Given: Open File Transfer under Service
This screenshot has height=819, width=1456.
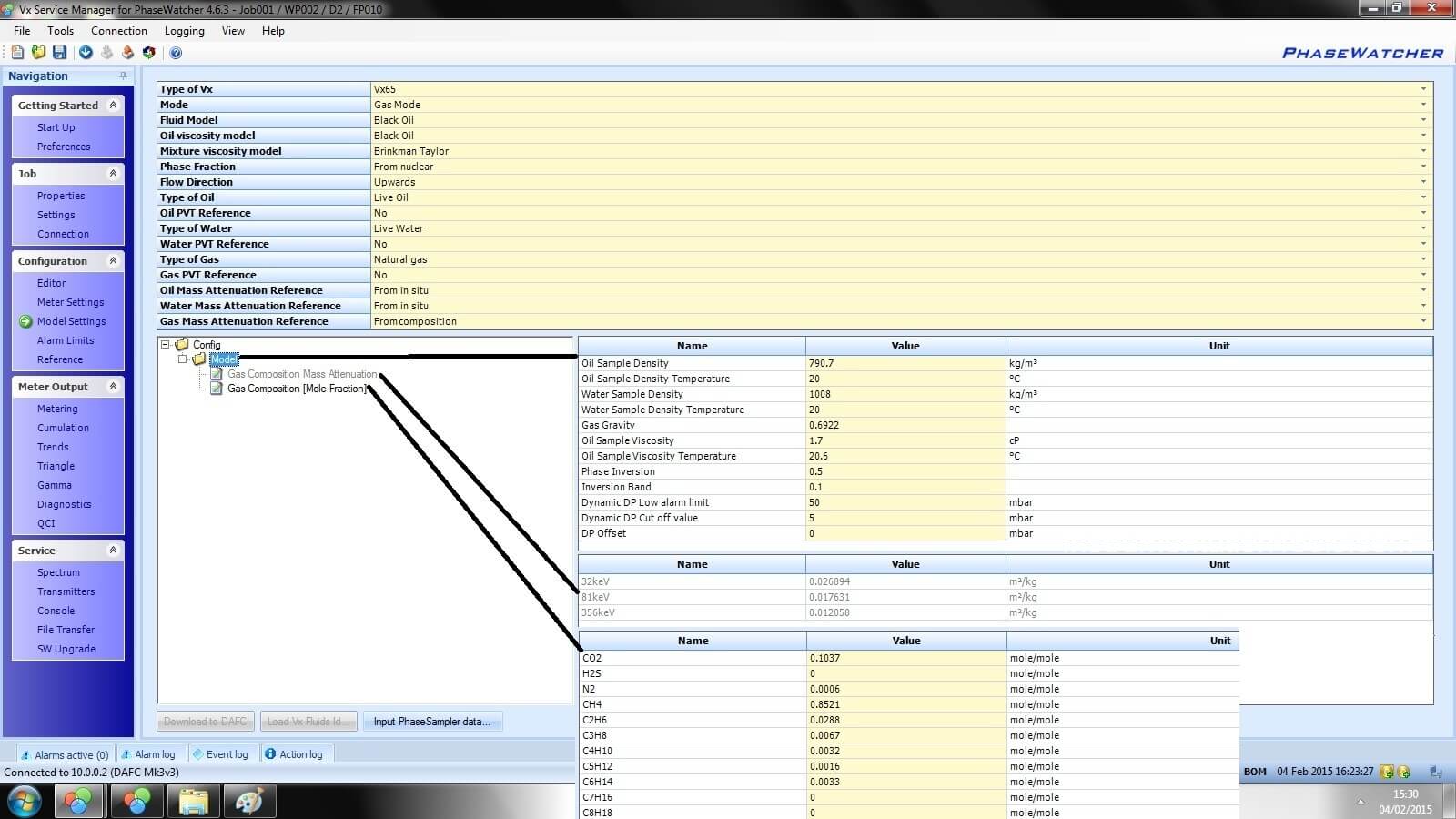Looking at the screenshot, I should [66, 630].
